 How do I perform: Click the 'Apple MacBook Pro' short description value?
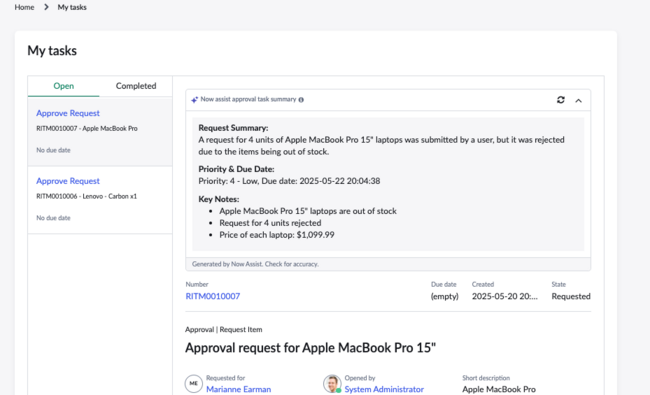(x=499, y=389)
